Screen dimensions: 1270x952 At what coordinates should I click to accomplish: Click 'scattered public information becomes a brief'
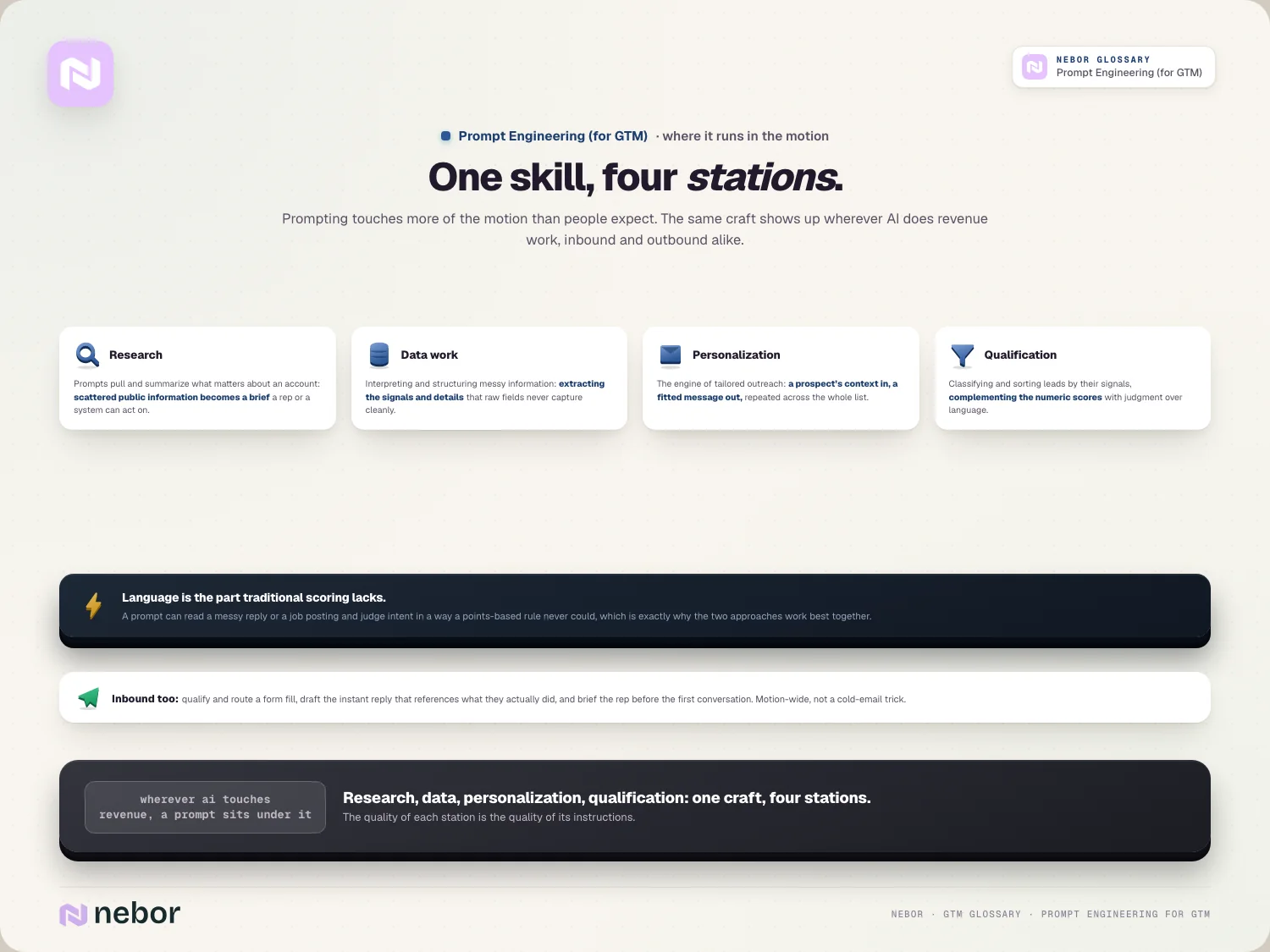pyautogui.click(x=172, y=397)
